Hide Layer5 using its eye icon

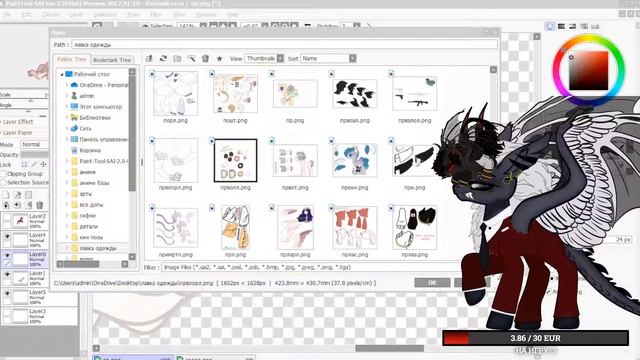[x=7, y=293]
